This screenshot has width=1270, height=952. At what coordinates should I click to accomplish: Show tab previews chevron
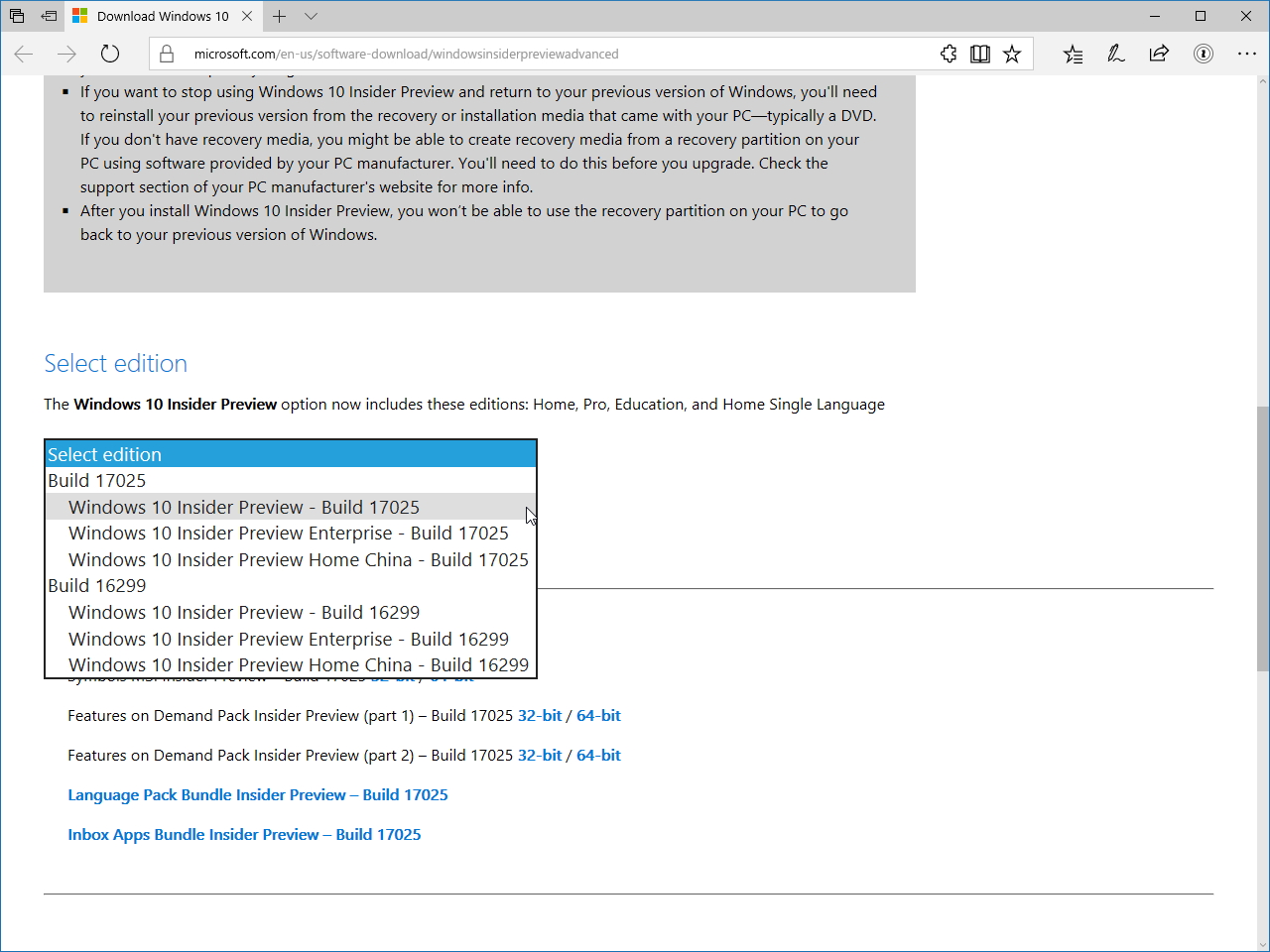[x=311, y=16]
